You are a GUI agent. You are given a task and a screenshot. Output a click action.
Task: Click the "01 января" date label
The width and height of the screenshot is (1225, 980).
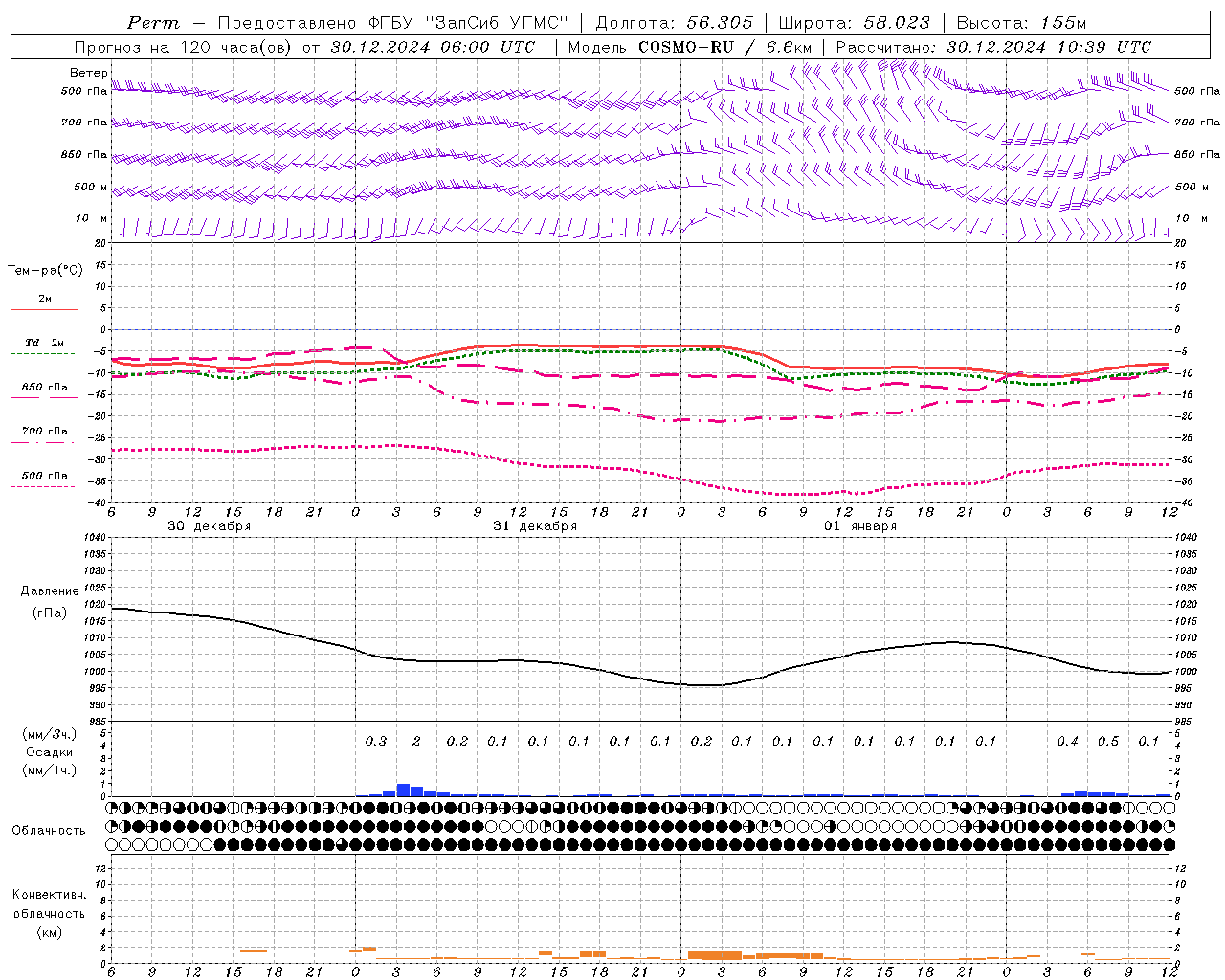click(860, 526)
